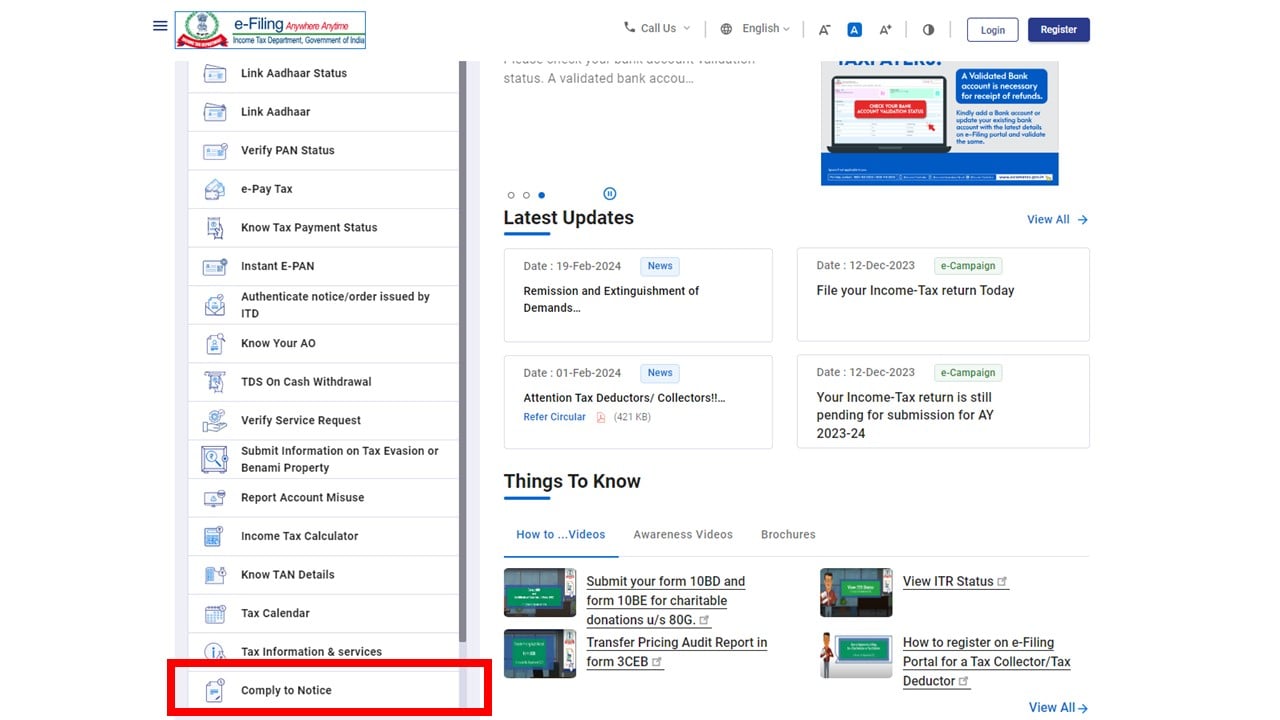Expand the Call Us dropdown
1280x720 pixels.
(657, 29)
